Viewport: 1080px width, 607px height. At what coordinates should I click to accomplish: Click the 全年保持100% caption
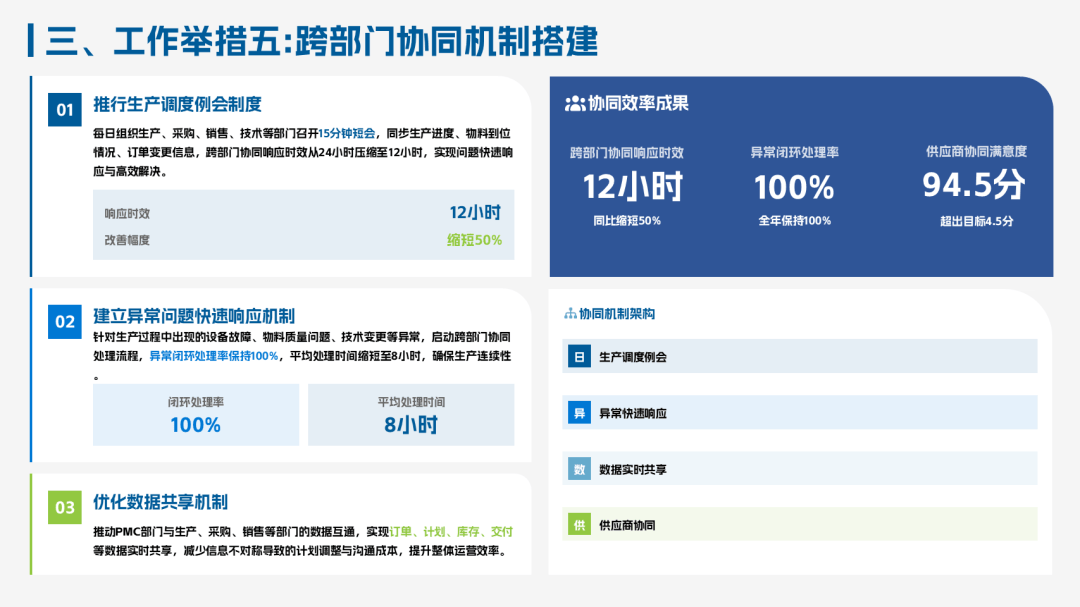[794, 221]
